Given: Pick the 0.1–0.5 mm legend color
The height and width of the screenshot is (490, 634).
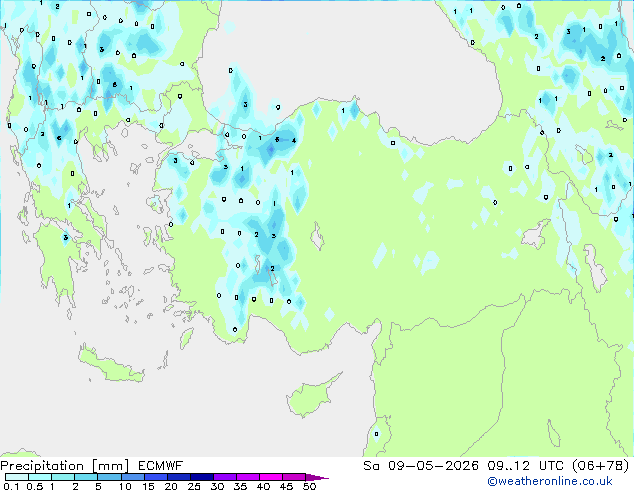Looking at the screenshot, I should point(17,477).
